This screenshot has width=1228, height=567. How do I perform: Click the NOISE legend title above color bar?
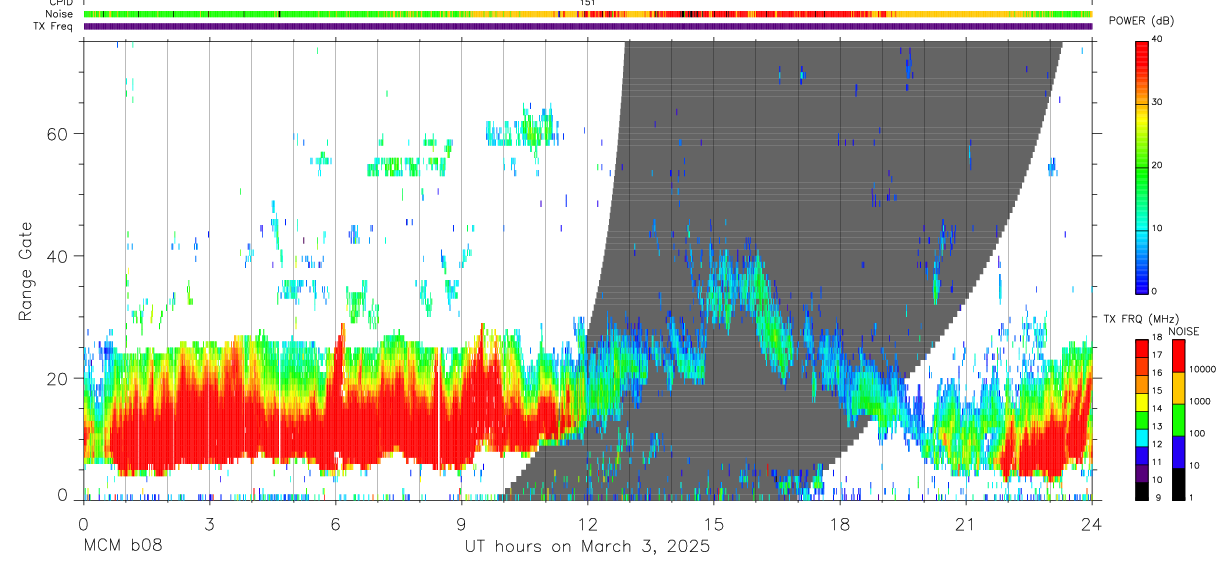tap(1184, 331)
